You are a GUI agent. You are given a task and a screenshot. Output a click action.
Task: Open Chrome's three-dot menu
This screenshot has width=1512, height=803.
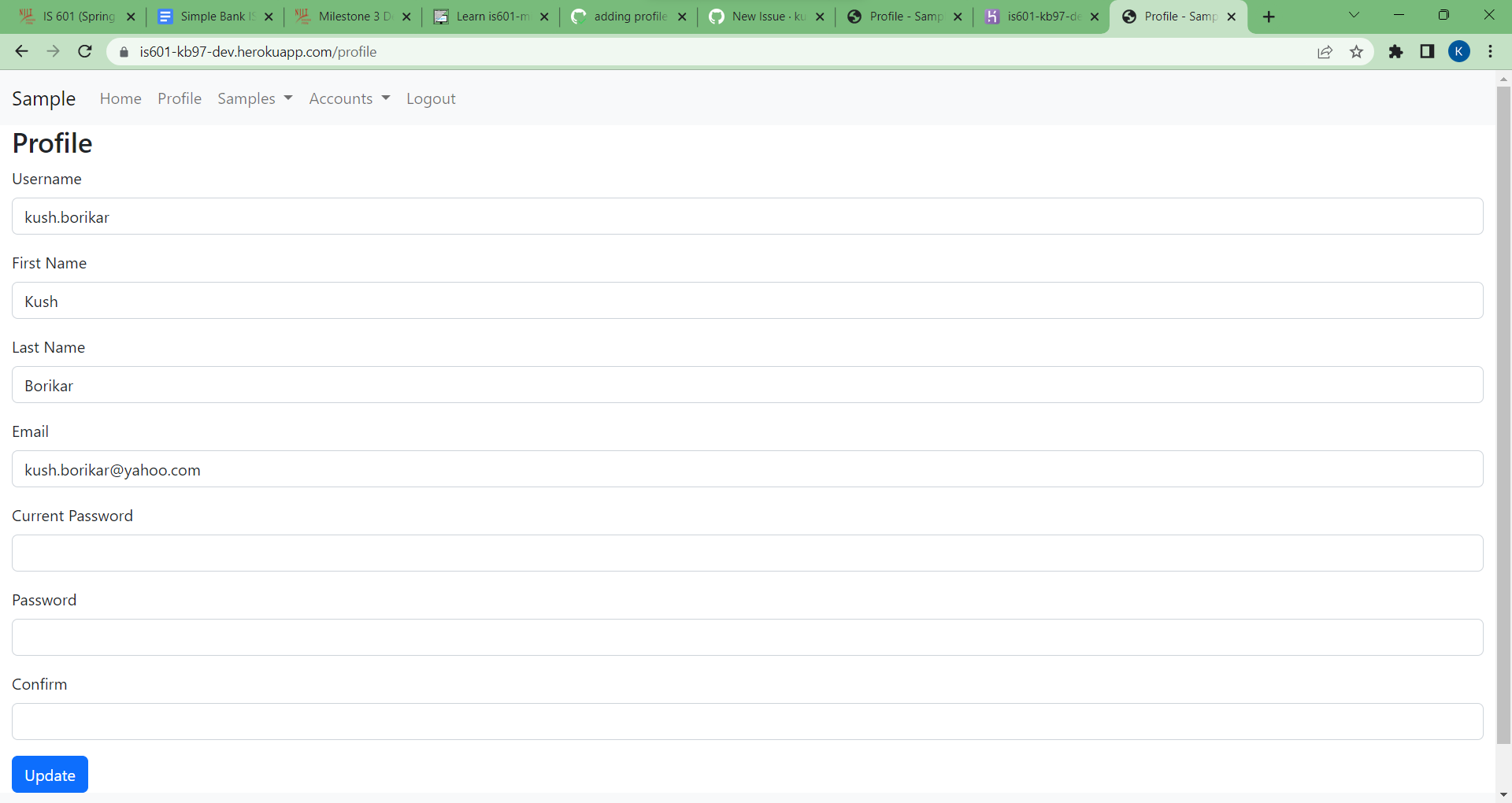[1491, 51]
